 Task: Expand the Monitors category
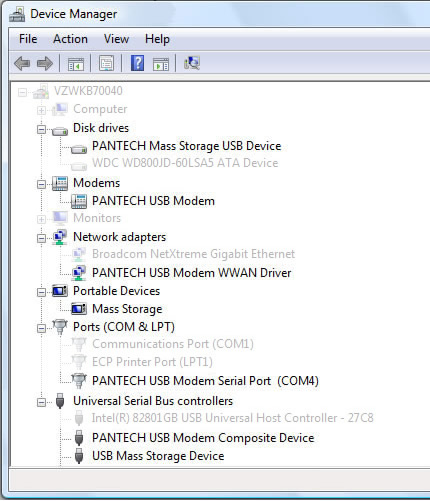(x=41, y=219)
